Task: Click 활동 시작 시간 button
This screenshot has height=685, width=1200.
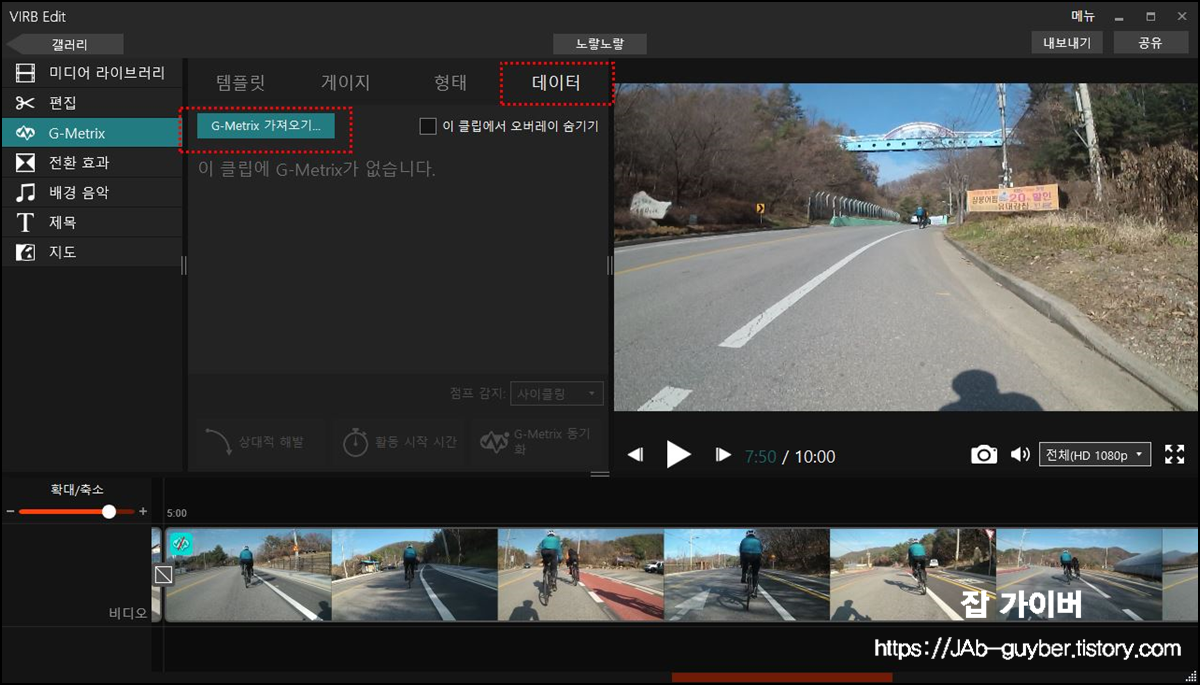Action: coord(398,442)
